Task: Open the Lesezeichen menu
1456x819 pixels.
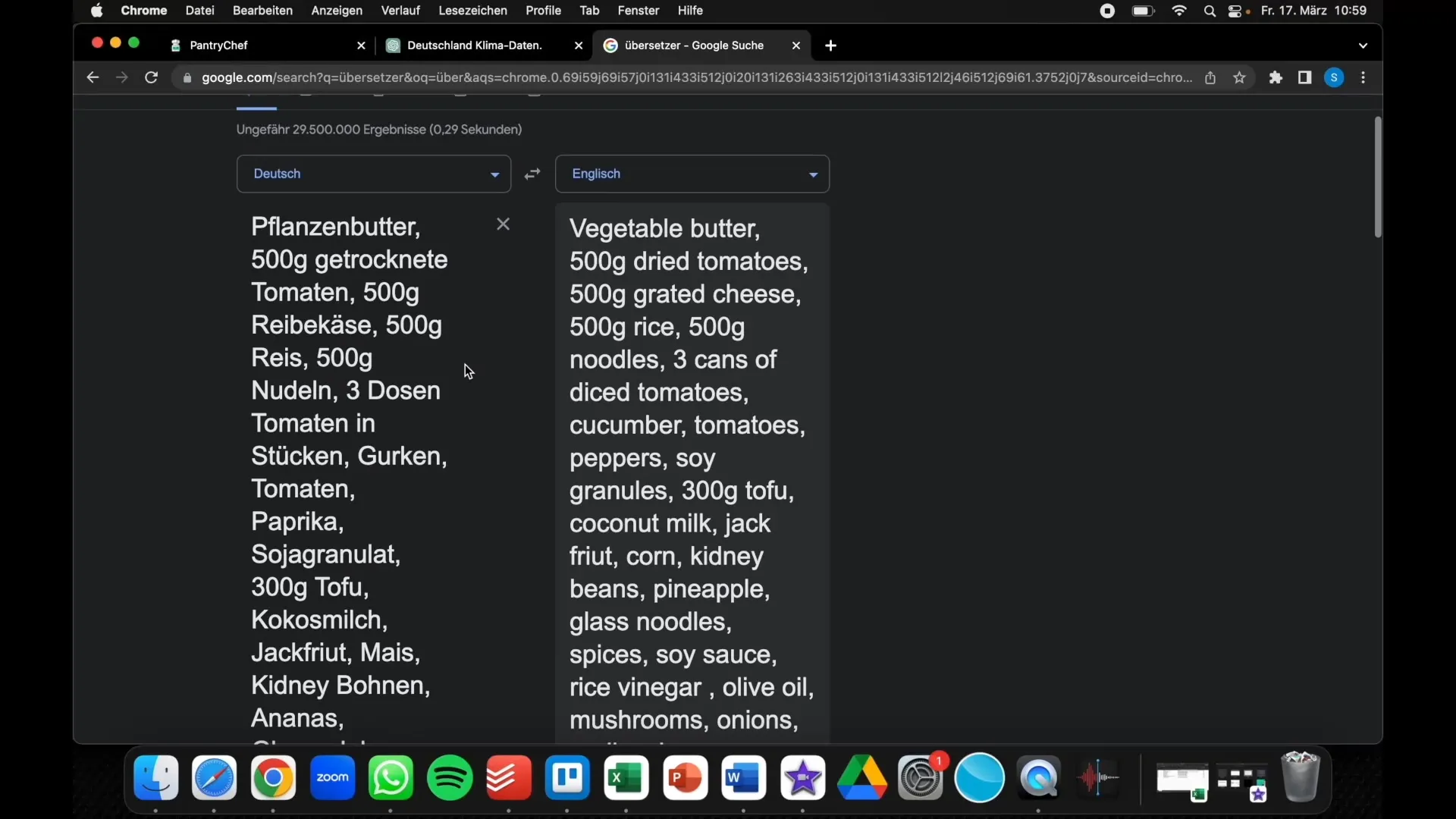Action: point(473,11)
